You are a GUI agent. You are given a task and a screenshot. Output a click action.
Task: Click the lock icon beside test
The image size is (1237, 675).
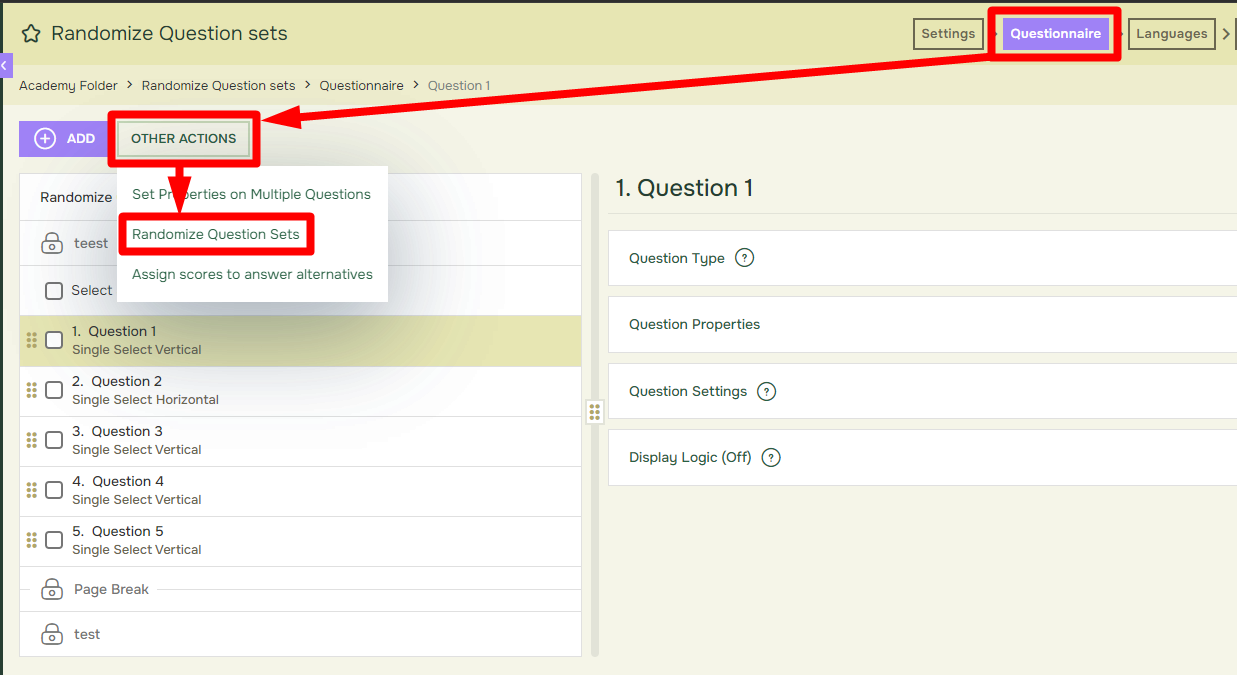[x=52, y=634]
